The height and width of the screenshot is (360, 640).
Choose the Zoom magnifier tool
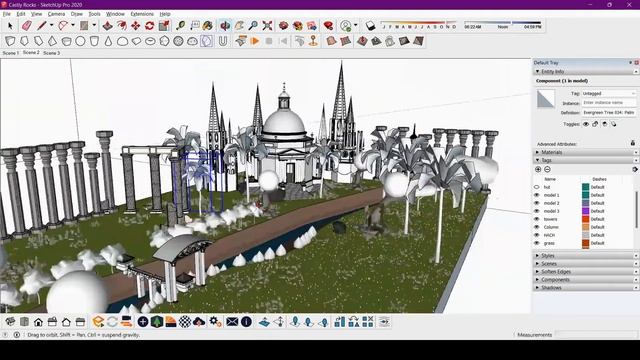[253, 26]
